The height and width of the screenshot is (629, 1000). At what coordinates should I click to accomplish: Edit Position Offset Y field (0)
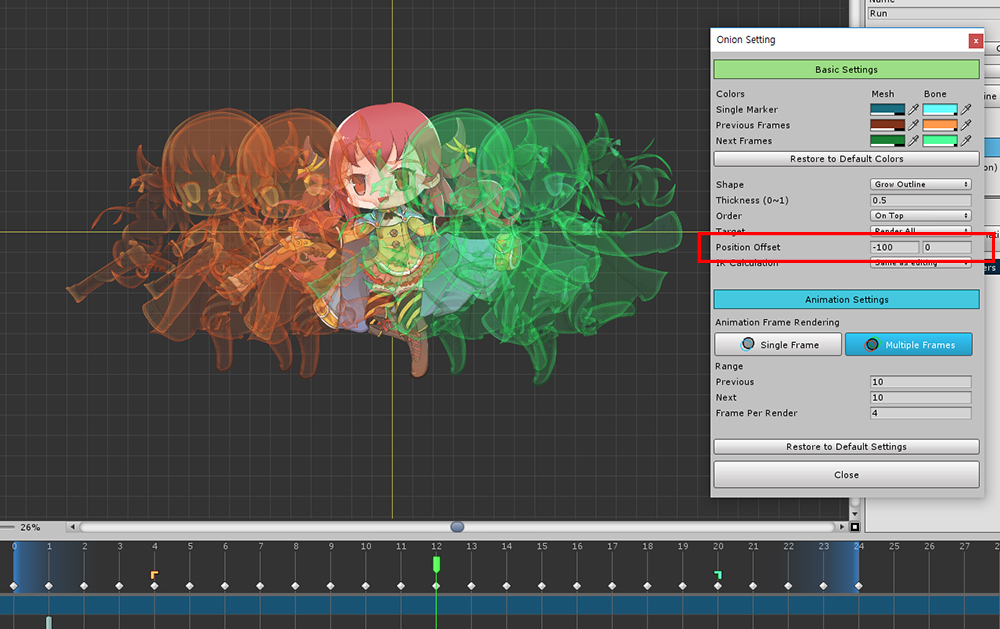[947, 248]
